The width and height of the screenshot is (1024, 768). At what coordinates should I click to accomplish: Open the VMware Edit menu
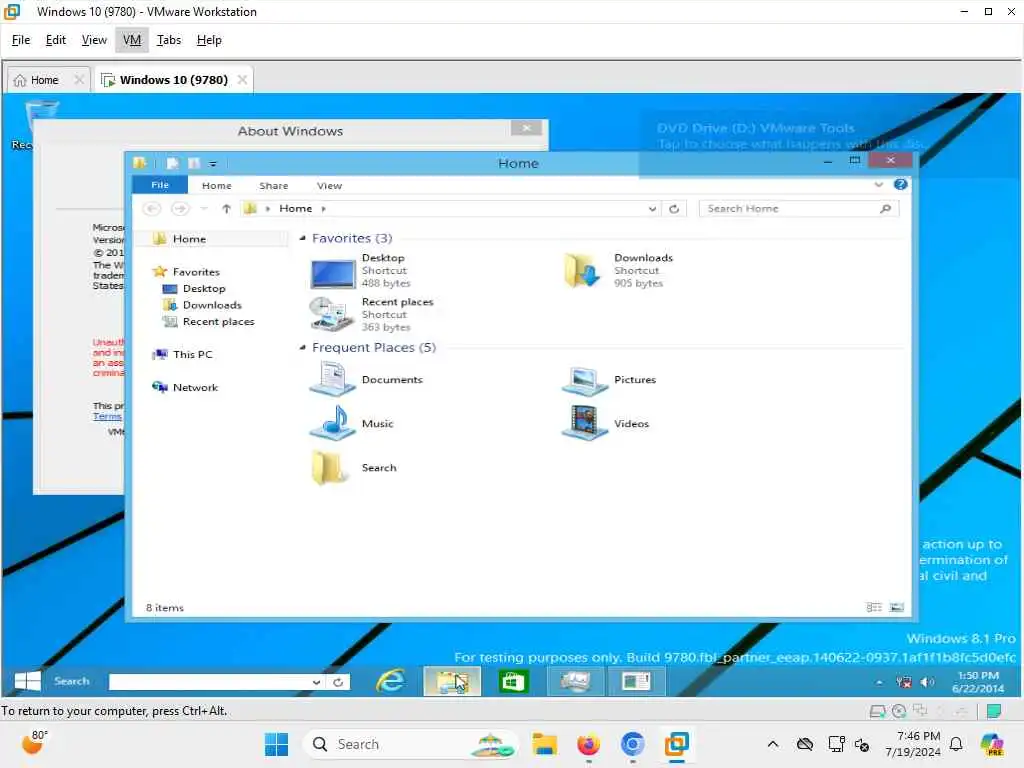tap(56, 40)
